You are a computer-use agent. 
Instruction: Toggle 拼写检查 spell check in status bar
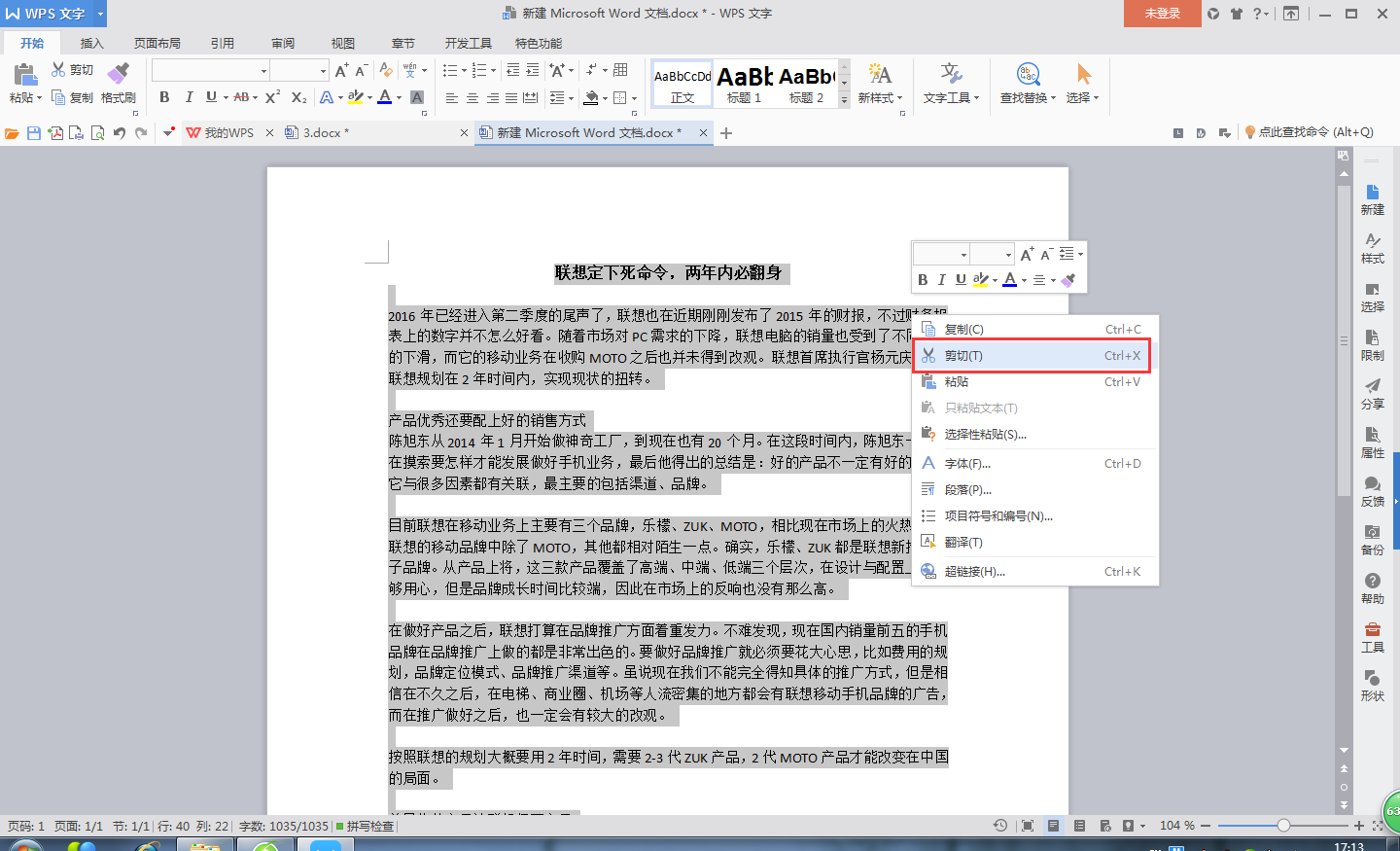click(366, 826)
